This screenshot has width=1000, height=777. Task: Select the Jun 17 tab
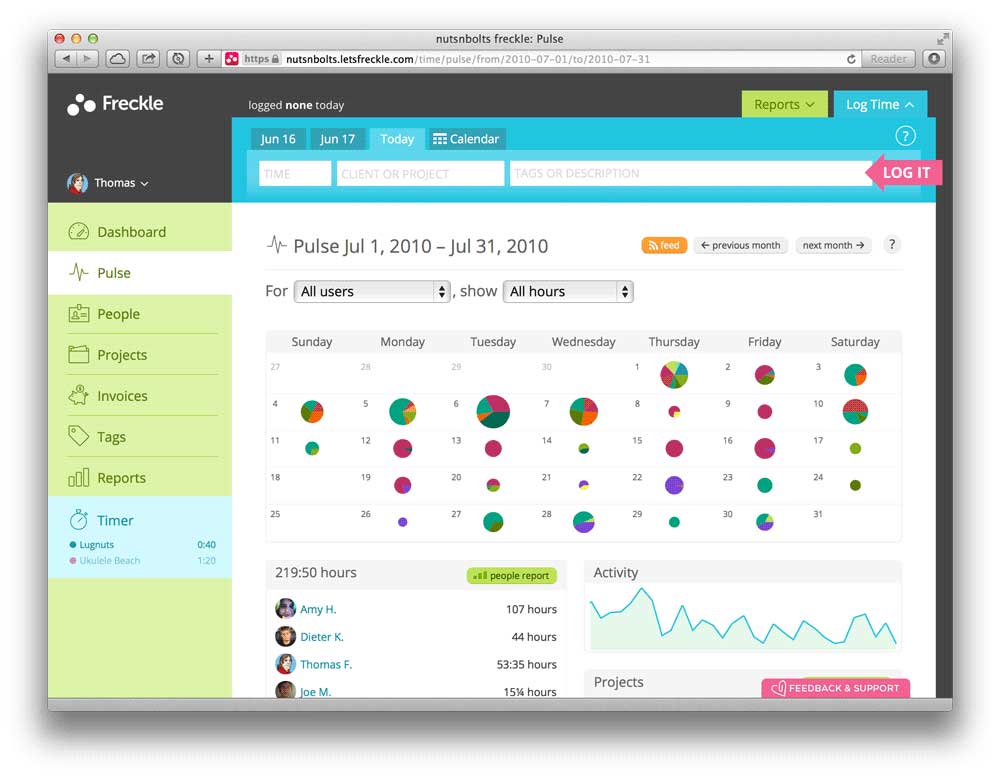[x=337, y=139]
